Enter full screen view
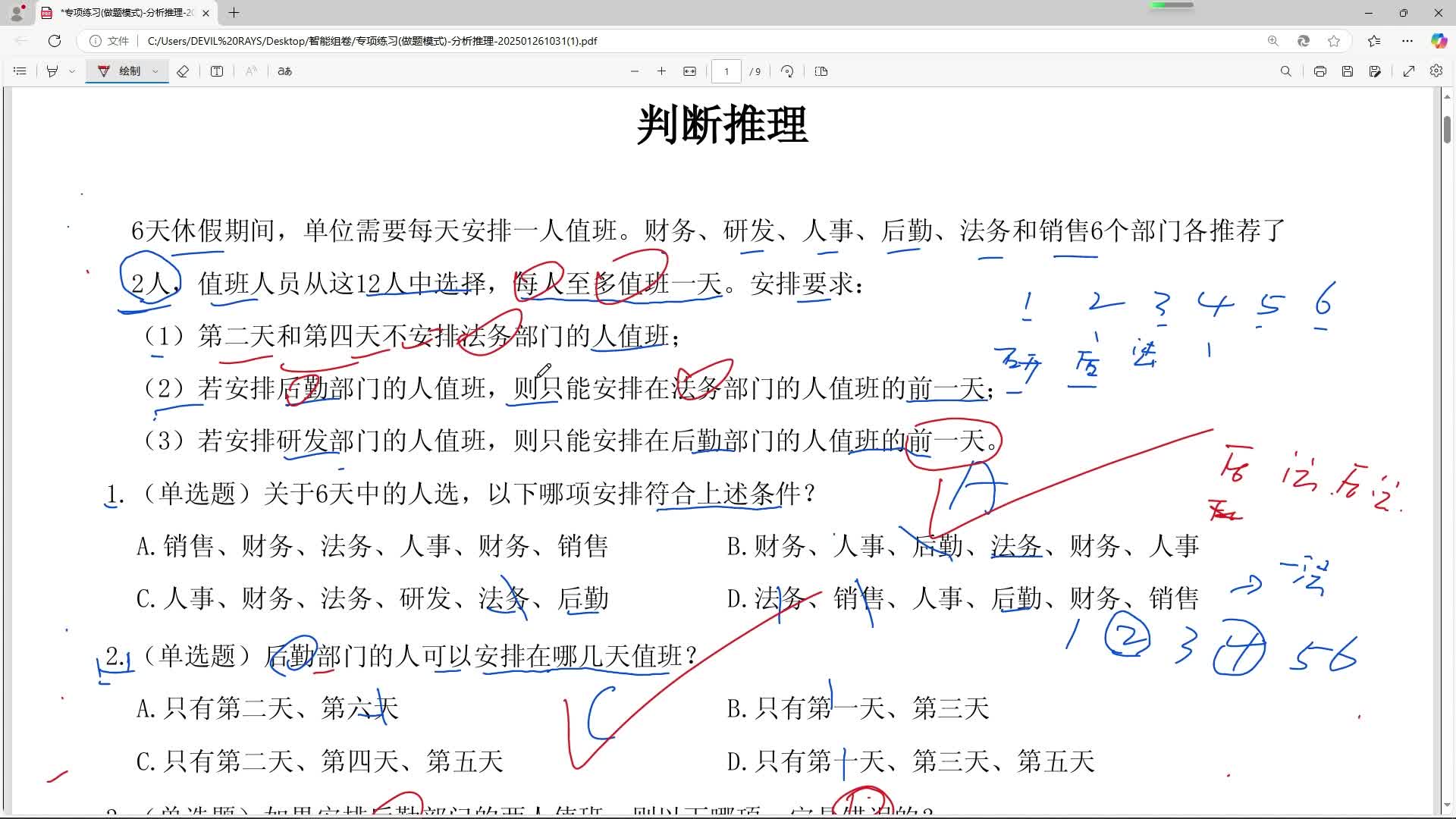The height and width of the screenshot is (819, 1456). coord(1409,71)
